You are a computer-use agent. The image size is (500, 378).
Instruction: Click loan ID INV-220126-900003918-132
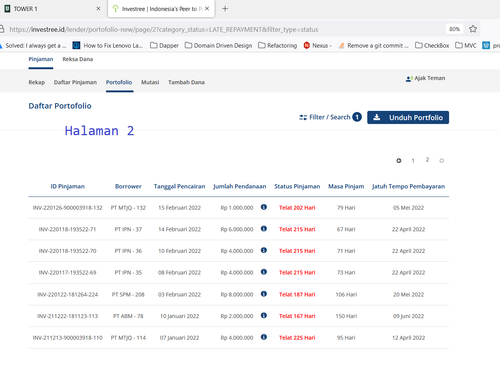click(x=68, y=208)
